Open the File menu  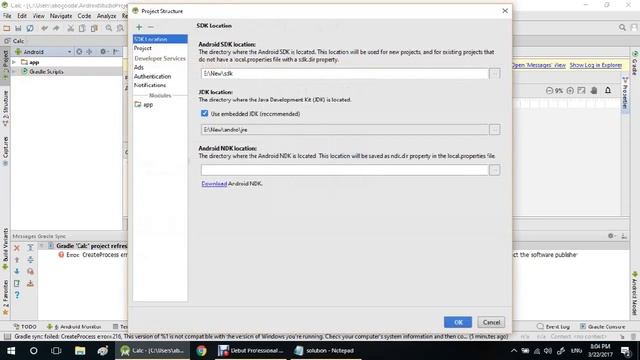7,16
